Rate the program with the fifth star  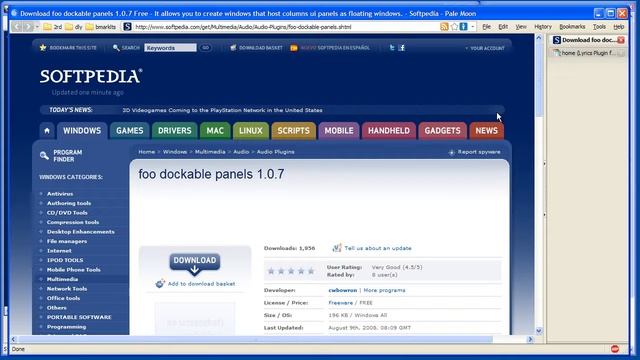[x=311, y=271]
